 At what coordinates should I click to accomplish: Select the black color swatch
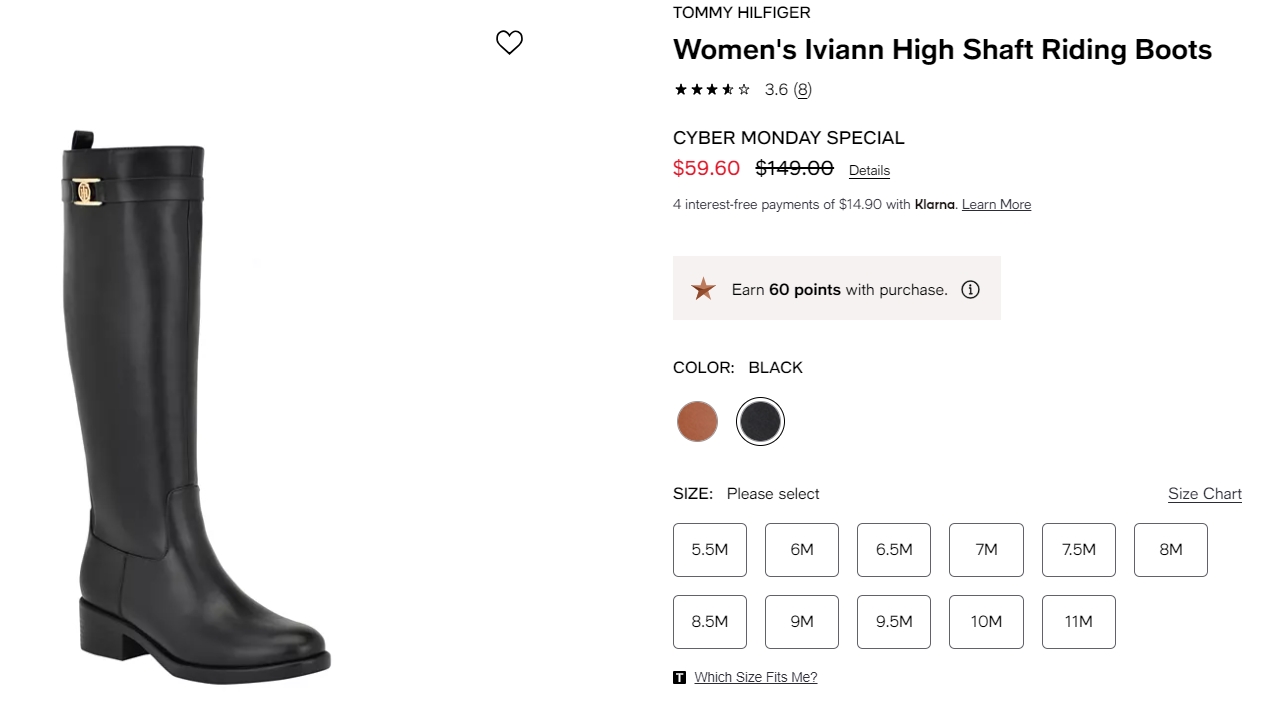pos(760,421)
